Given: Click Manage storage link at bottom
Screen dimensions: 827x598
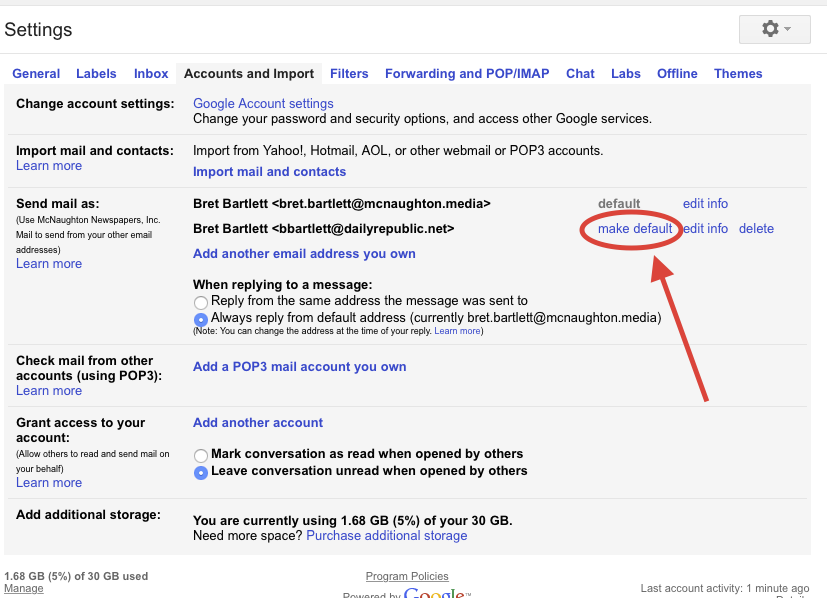Looking at the screenshot, I should [x=24, y=589].
